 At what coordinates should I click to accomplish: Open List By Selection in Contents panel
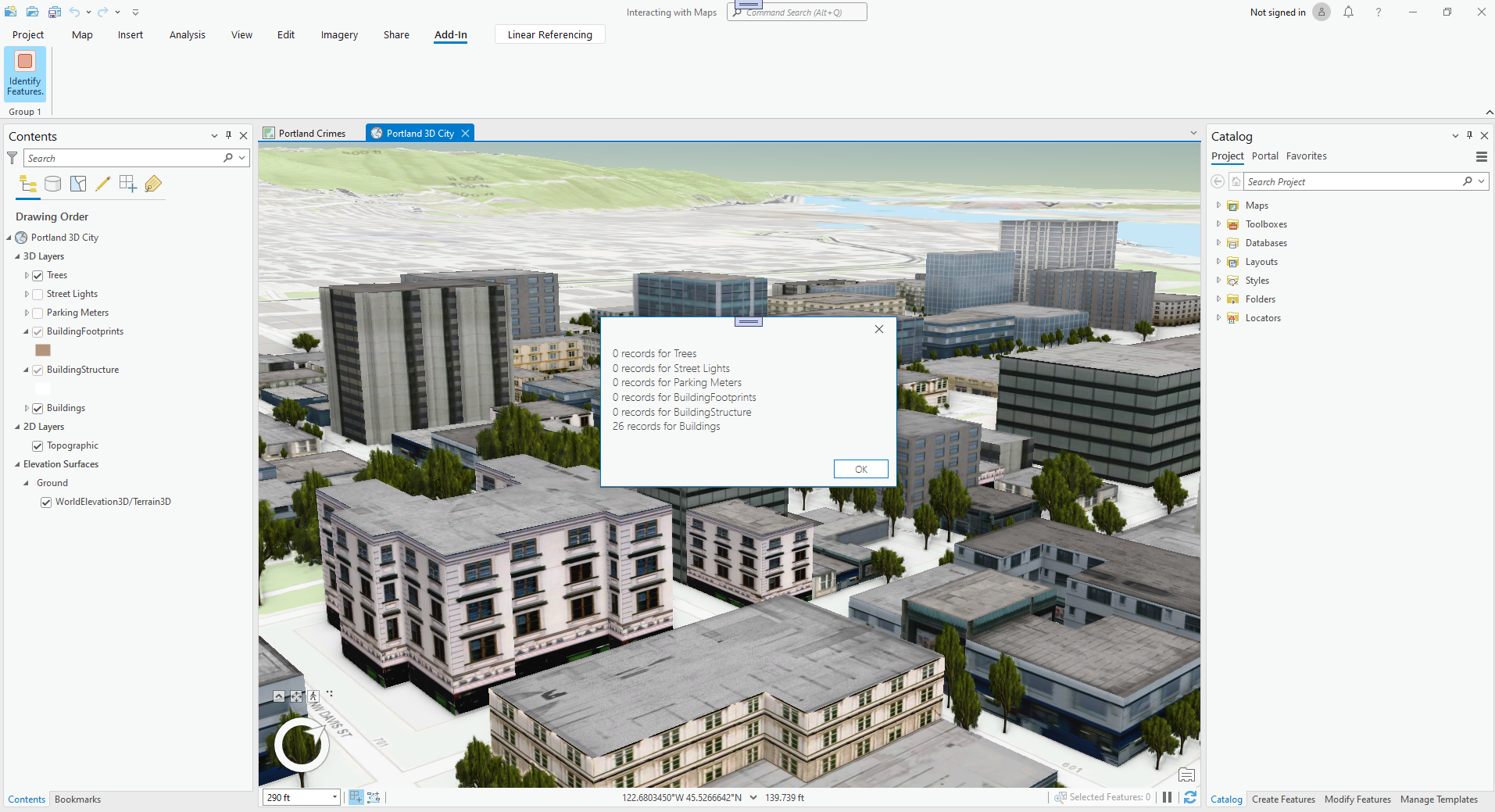77,184
